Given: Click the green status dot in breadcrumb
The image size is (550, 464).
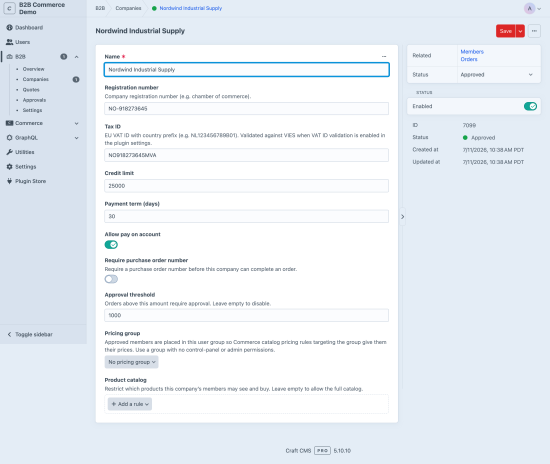Looking at the screenshot, I should (154, 8).
